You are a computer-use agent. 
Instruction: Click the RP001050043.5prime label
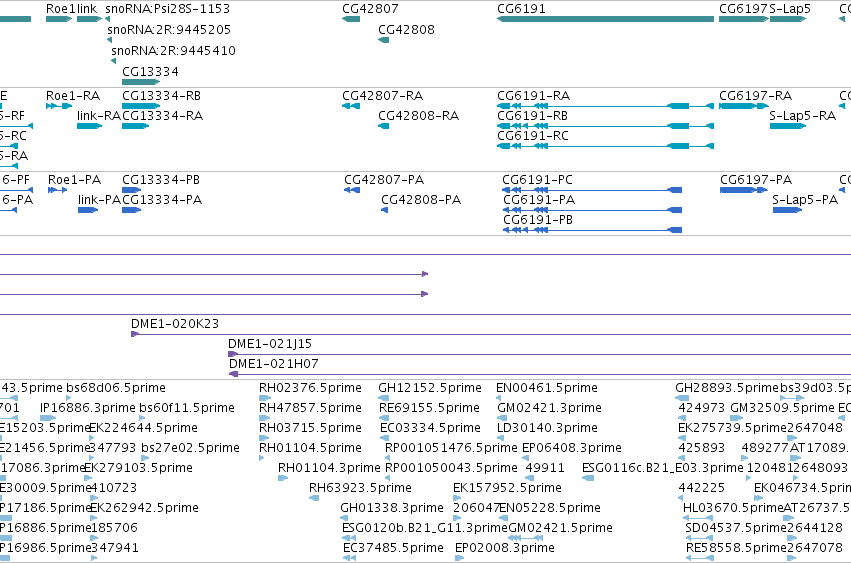(x=451, y=468)
